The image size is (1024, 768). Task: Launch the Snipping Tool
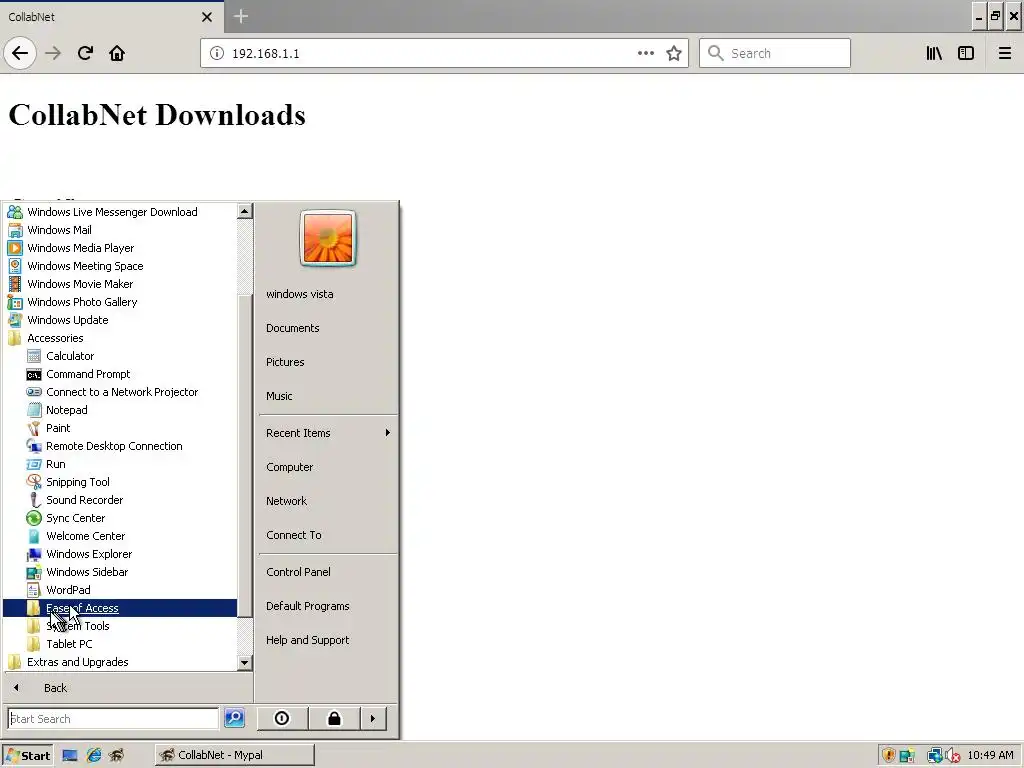pos(120,482)
